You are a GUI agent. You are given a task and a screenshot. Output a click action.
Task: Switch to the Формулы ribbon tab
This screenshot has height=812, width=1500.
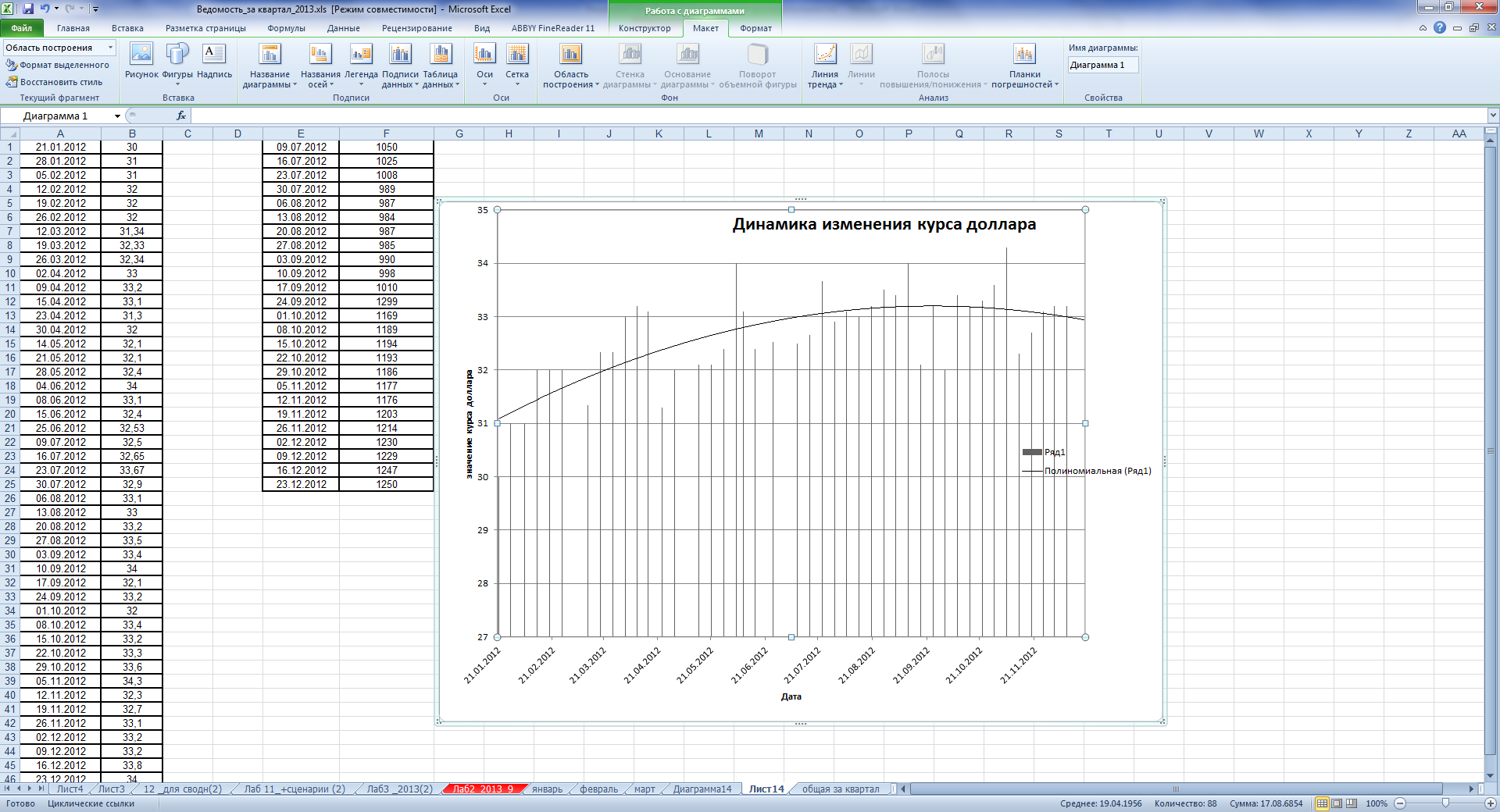click(x=286, y=28)
